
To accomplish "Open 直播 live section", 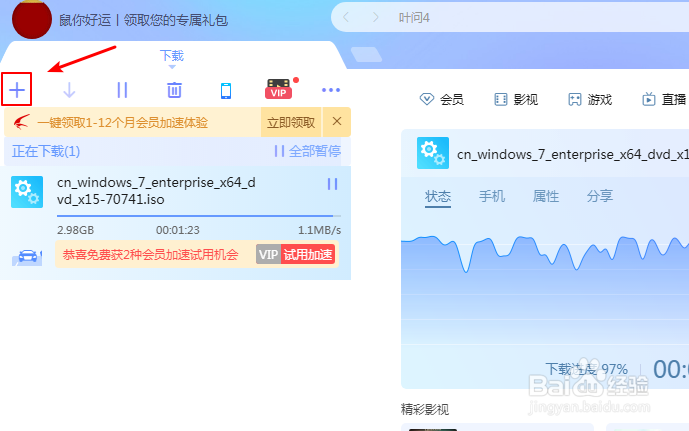I will 664,100.
